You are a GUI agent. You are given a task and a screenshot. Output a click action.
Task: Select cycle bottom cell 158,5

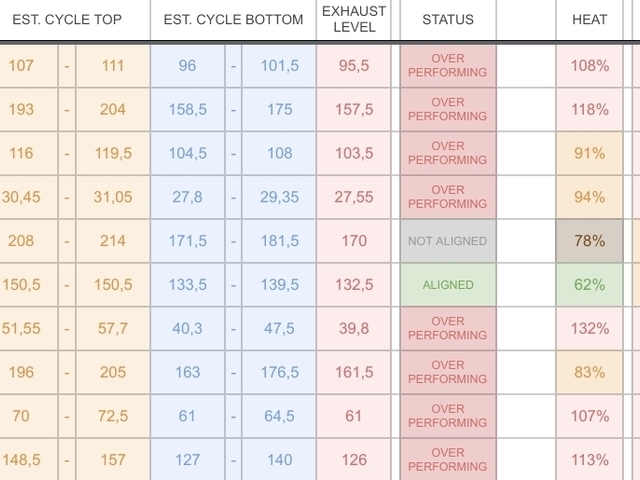(x=188, y=109)
